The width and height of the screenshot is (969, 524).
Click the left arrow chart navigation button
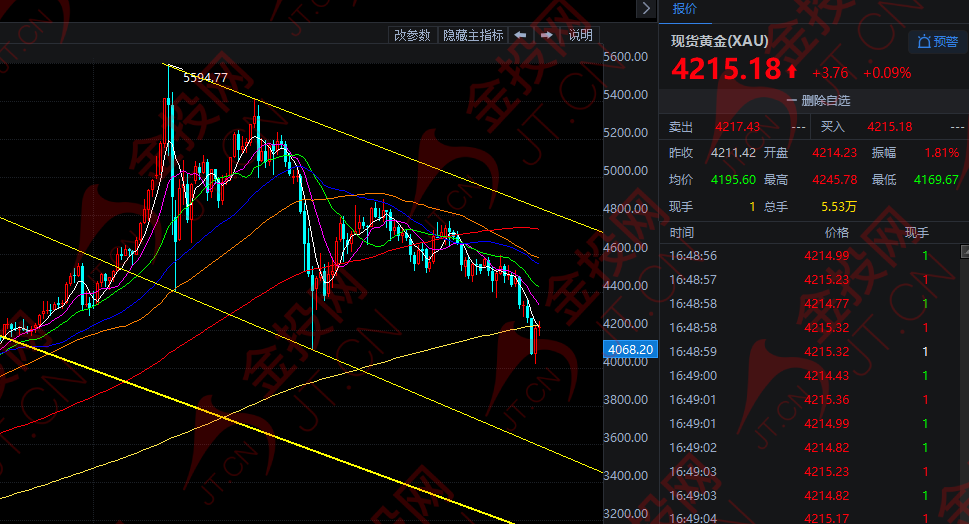(520, 35)
